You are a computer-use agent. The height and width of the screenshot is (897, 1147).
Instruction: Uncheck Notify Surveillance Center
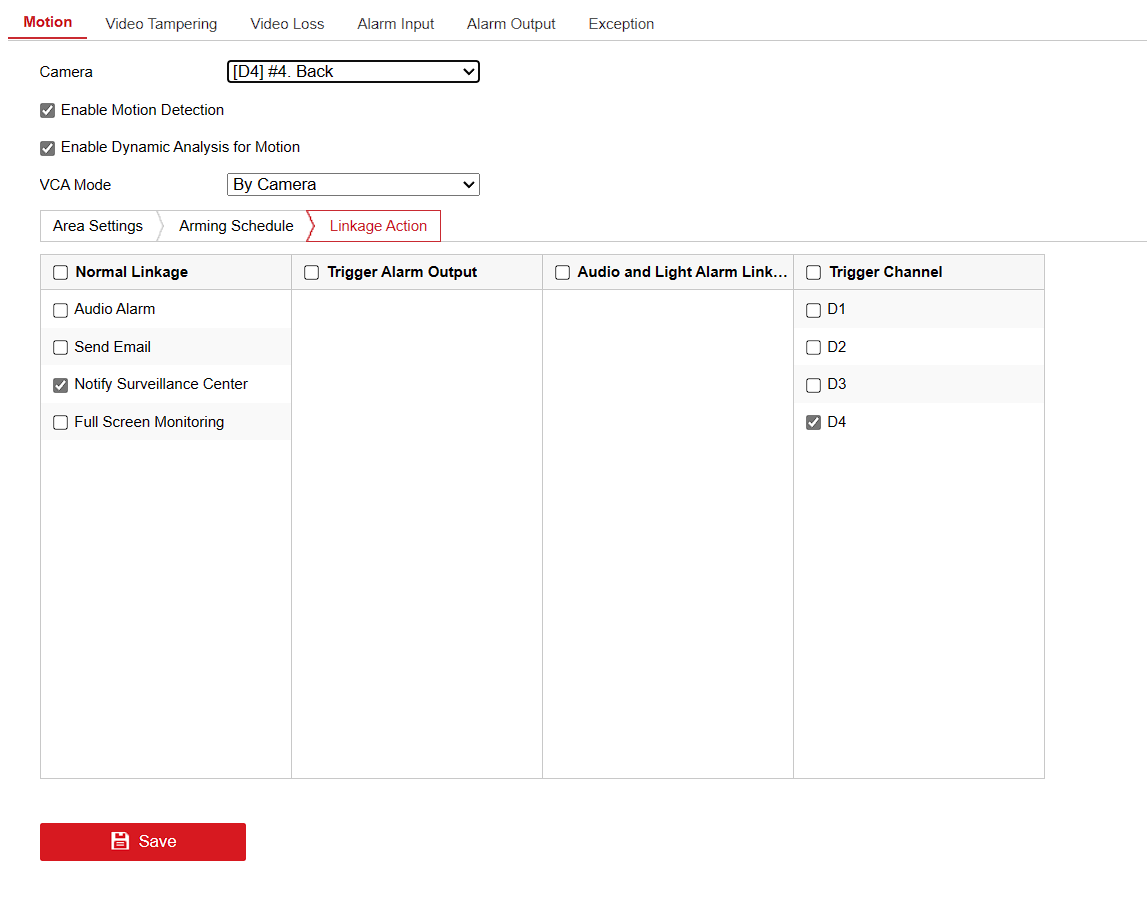61,385
